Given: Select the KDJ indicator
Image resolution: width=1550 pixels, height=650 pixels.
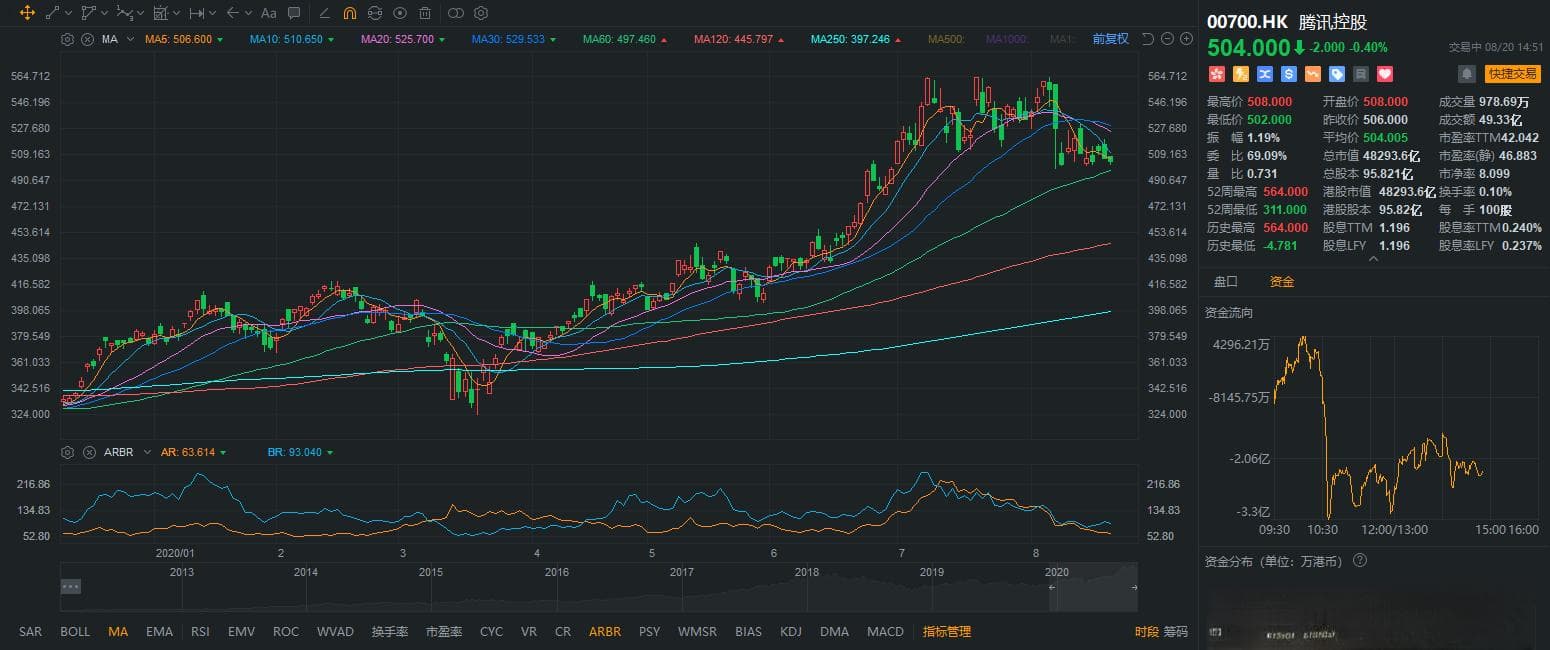Looking at the screenshot, I should coord(791,632).
